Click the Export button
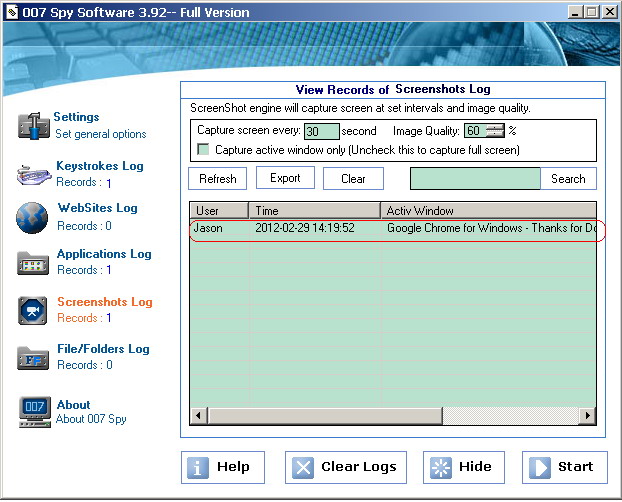The height and width of the screenshot is (502, 622). coord(285,178)
